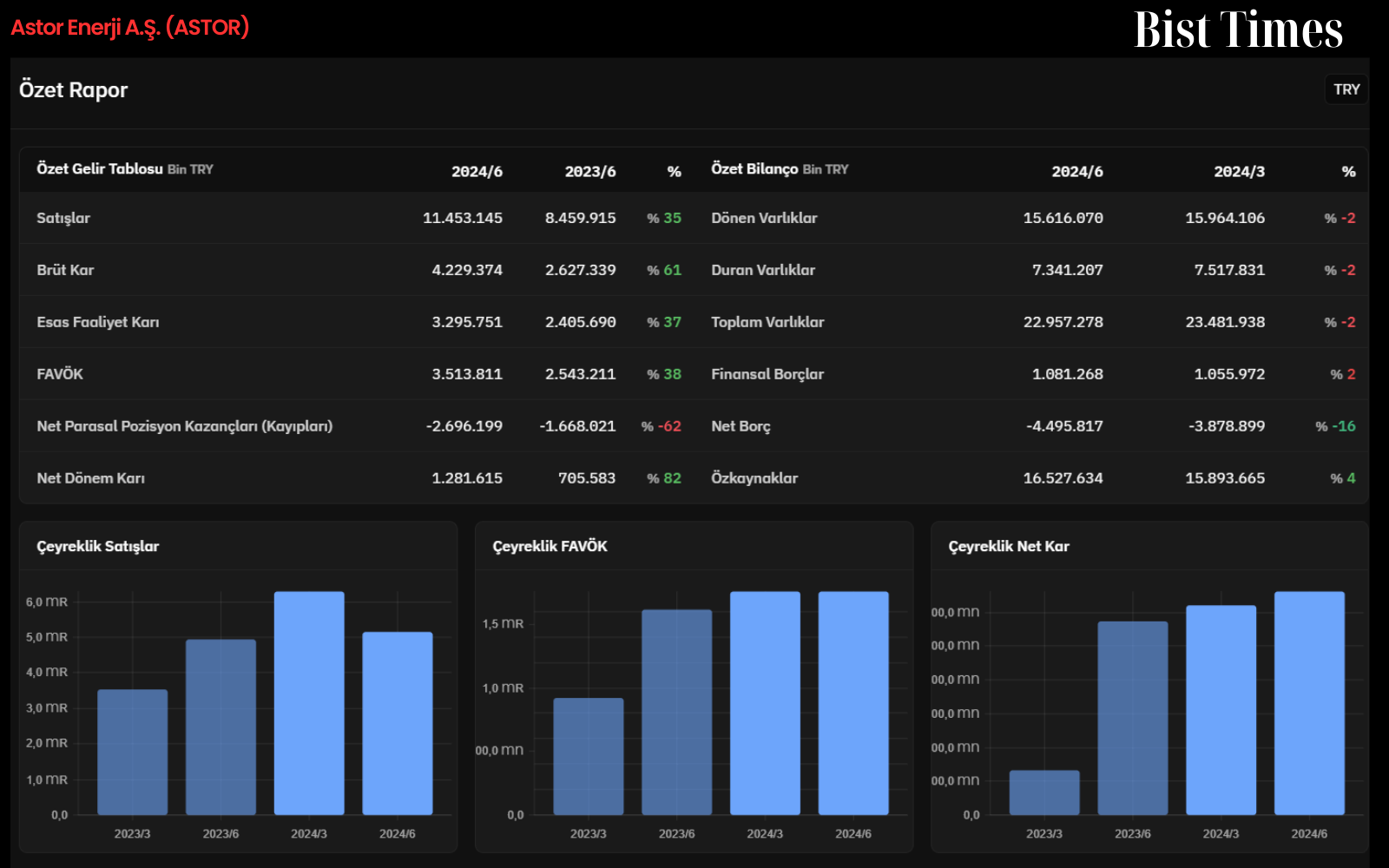The height and width of the screenshot is (868, 1389).
Task: Select Toplam Varlıklar value 22.957.278
Action: pos(1063,322)
